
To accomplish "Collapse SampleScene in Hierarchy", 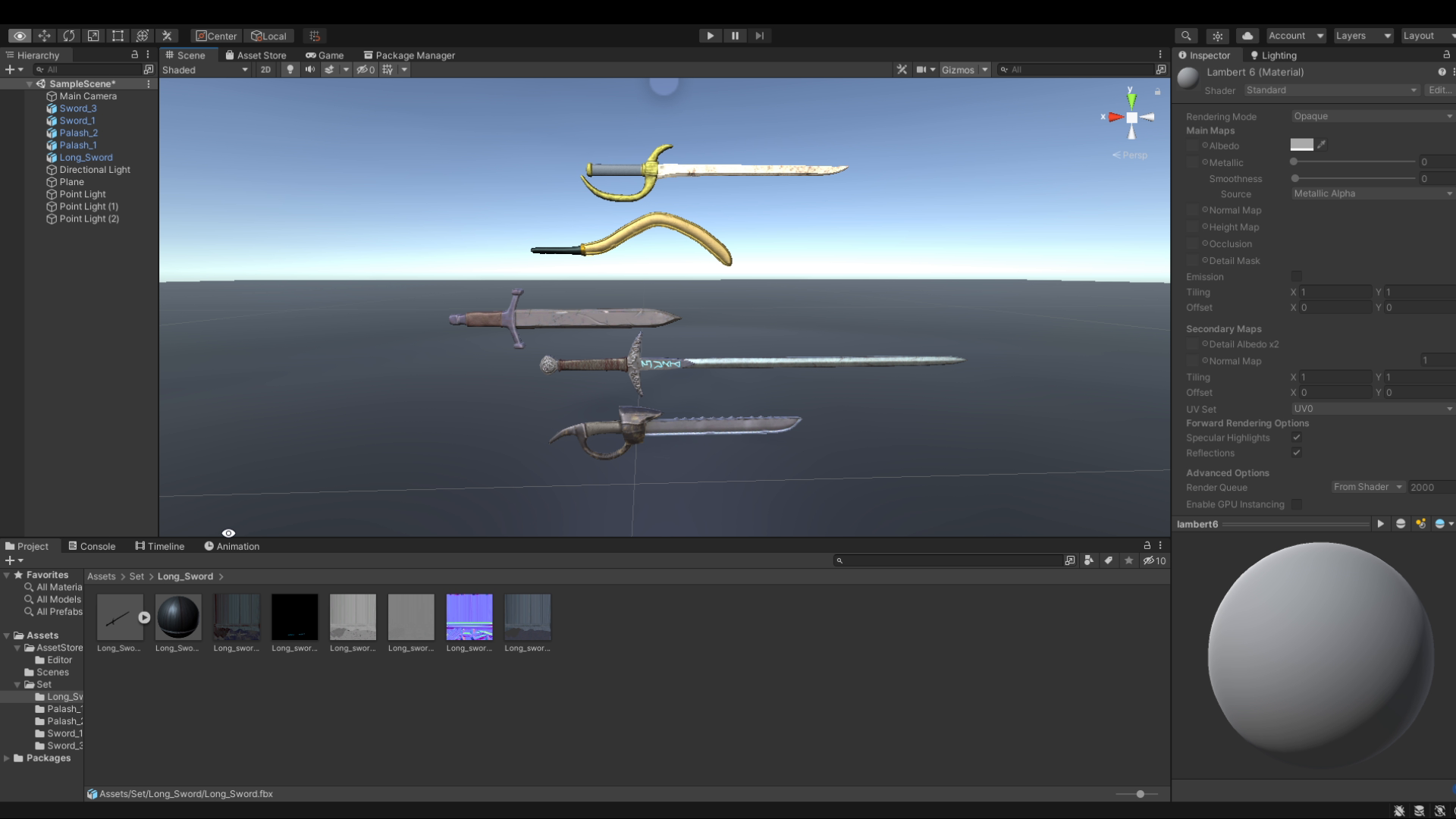I will (x=30, y=84).
